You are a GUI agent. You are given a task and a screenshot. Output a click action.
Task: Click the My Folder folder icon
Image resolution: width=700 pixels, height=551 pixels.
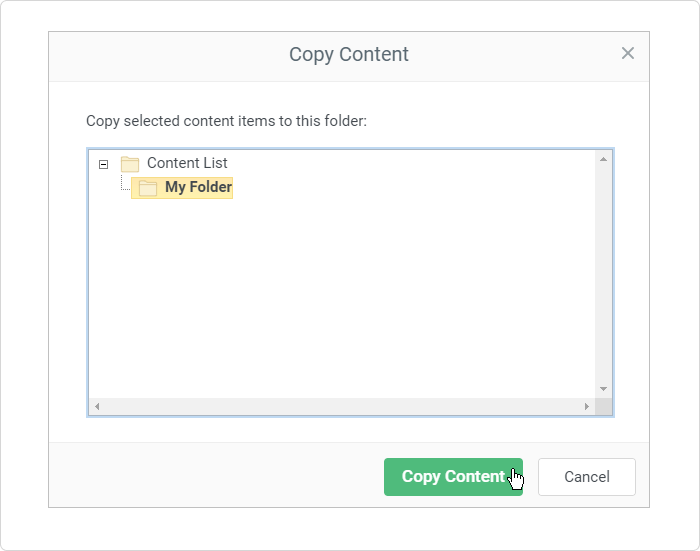coord(148,188)
